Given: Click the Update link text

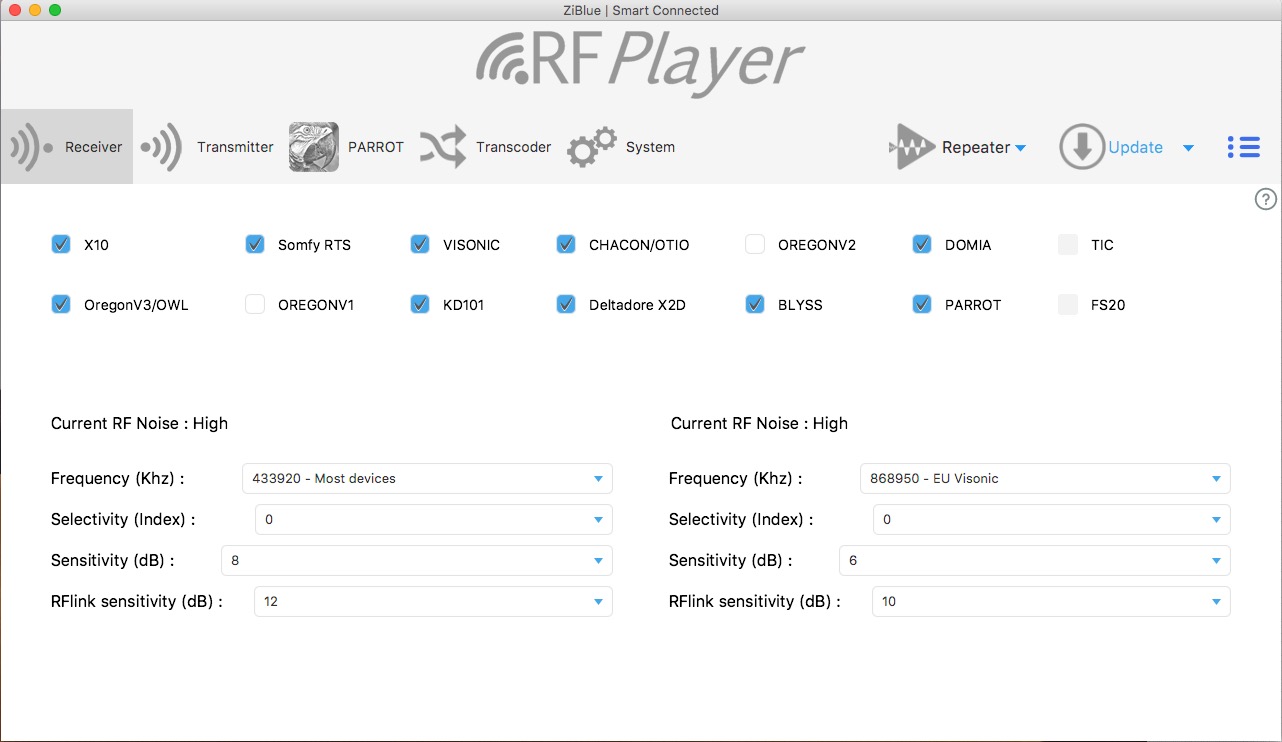Looking at the screenshot, I should [1135, 147].
